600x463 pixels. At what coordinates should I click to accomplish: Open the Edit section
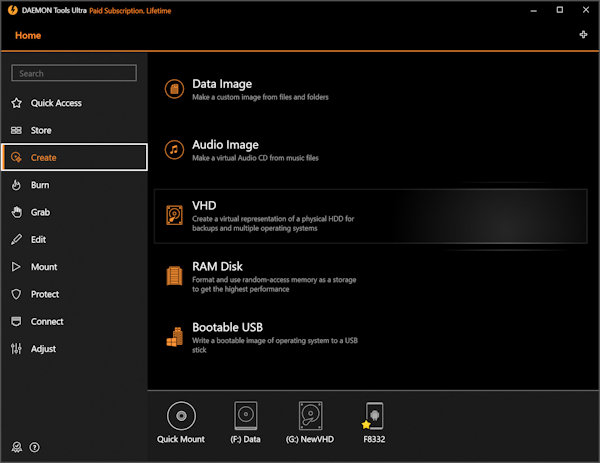tap(74, 240)
